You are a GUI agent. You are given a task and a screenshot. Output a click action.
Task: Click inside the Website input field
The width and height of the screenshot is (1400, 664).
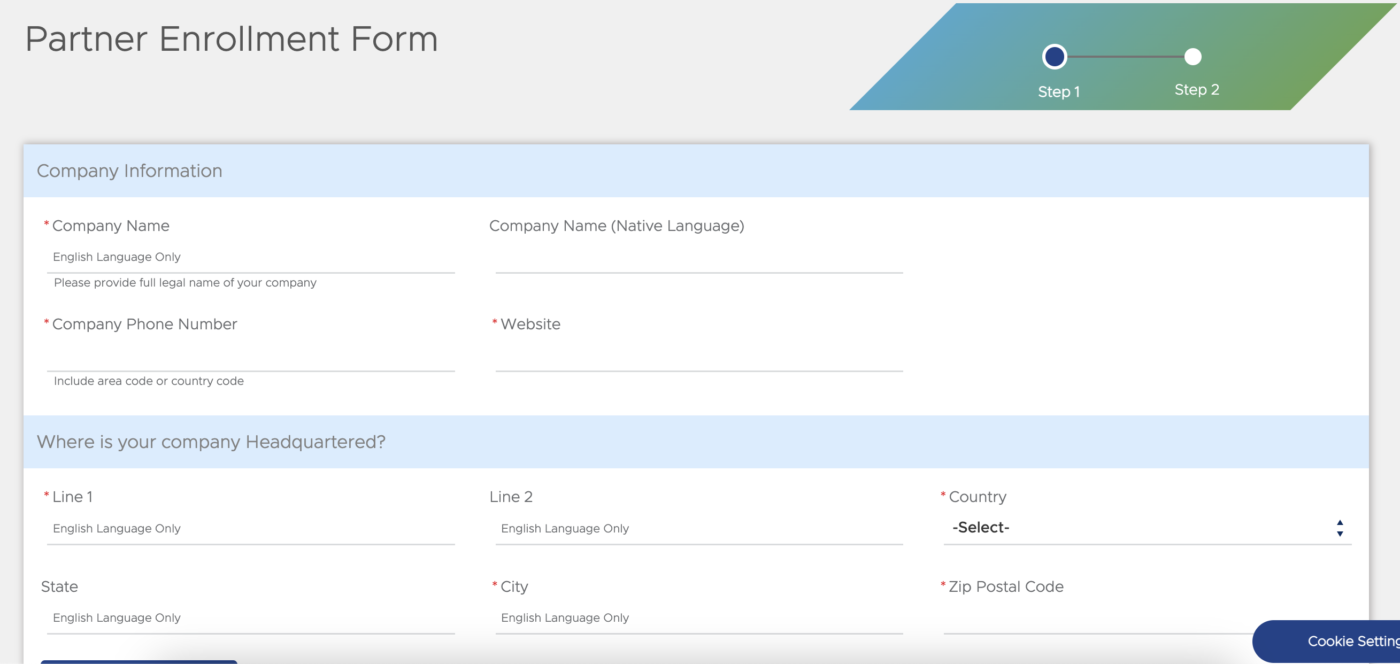(x=700, y=356)
